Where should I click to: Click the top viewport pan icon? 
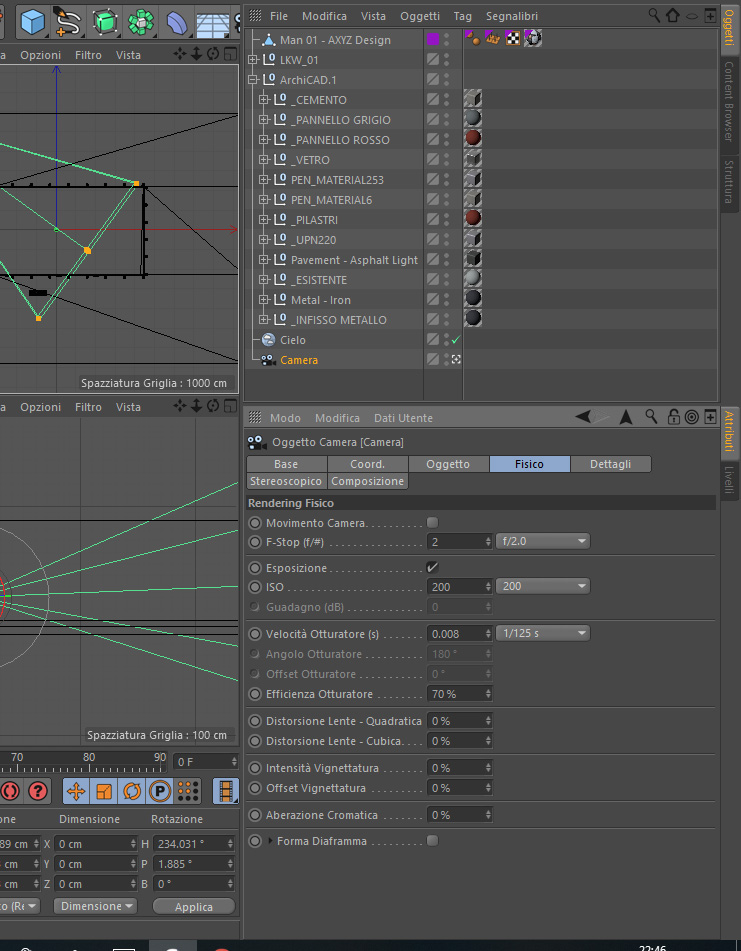tap(180, 54)
